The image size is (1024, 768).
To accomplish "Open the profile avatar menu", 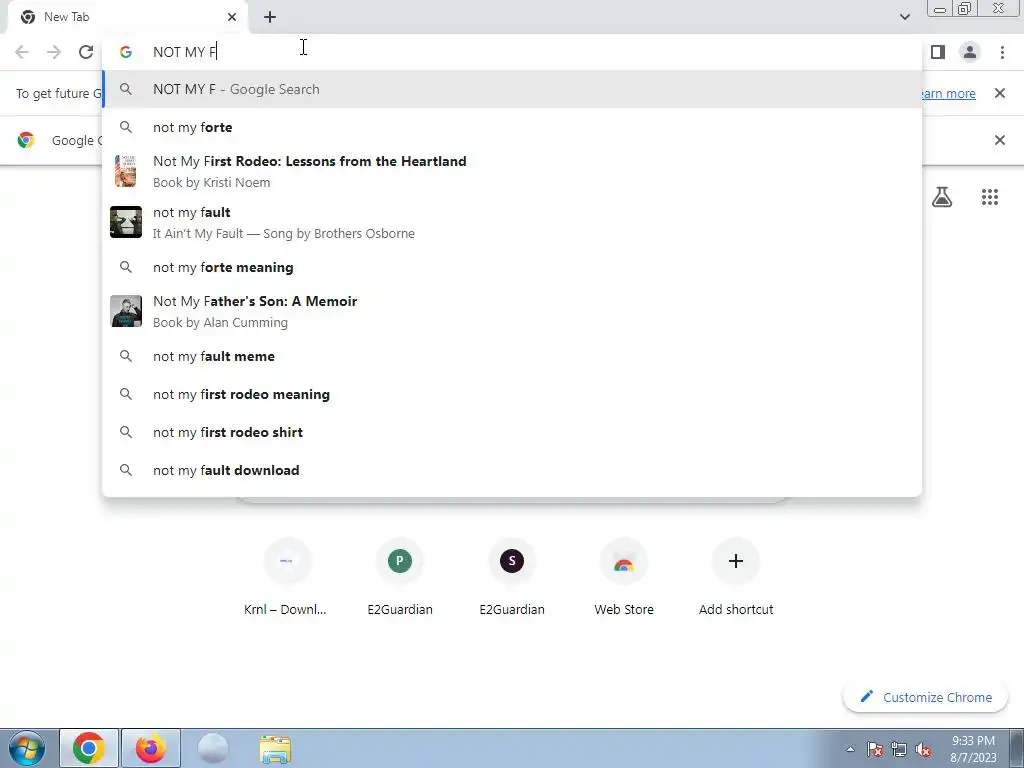I will coord(970,52).
